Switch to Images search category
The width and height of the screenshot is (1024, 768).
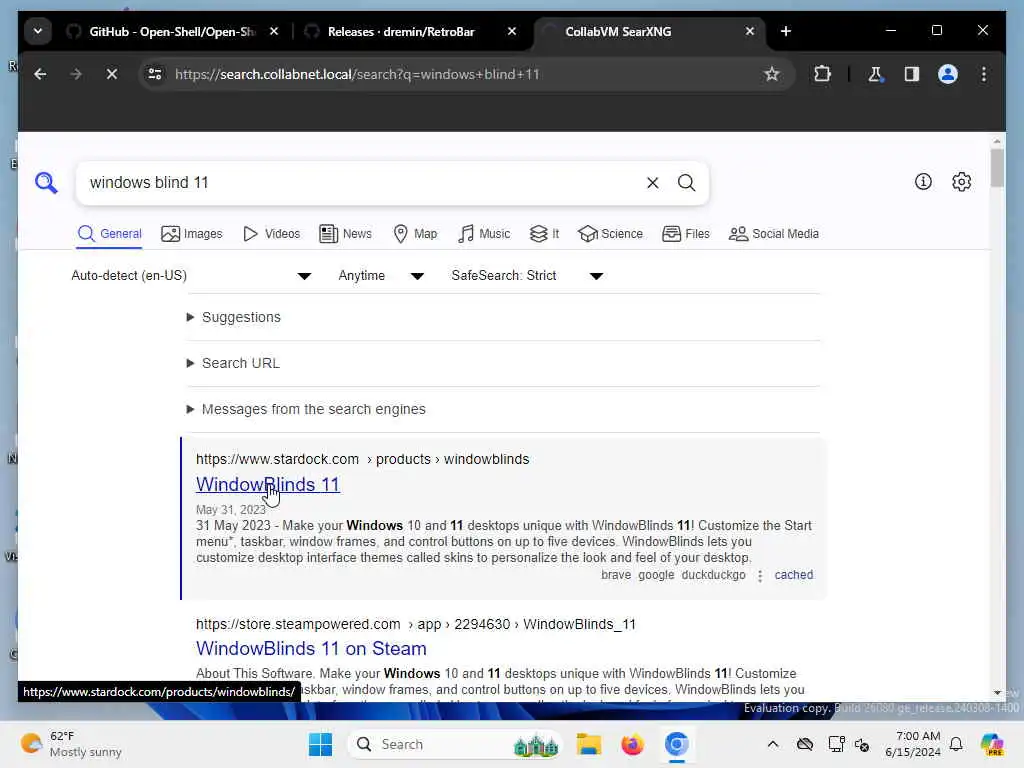coord(191,234)
